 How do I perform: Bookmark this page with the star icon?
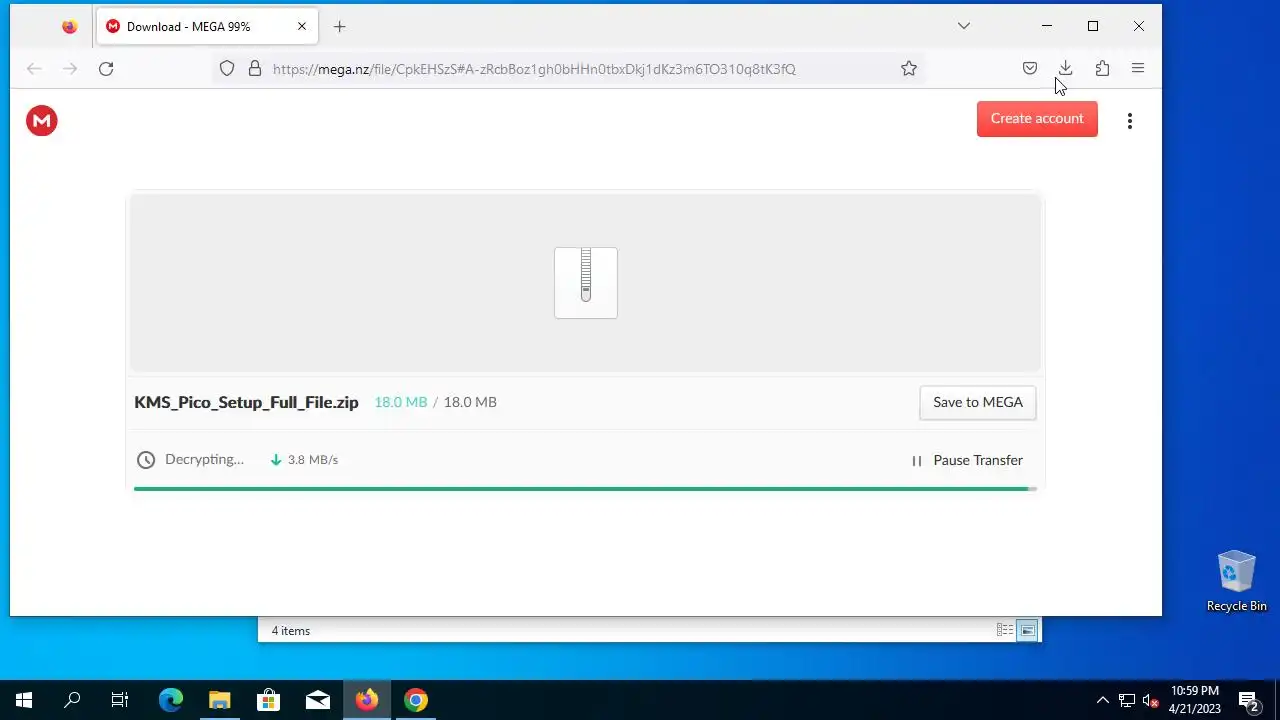click(x=909, y=68)
